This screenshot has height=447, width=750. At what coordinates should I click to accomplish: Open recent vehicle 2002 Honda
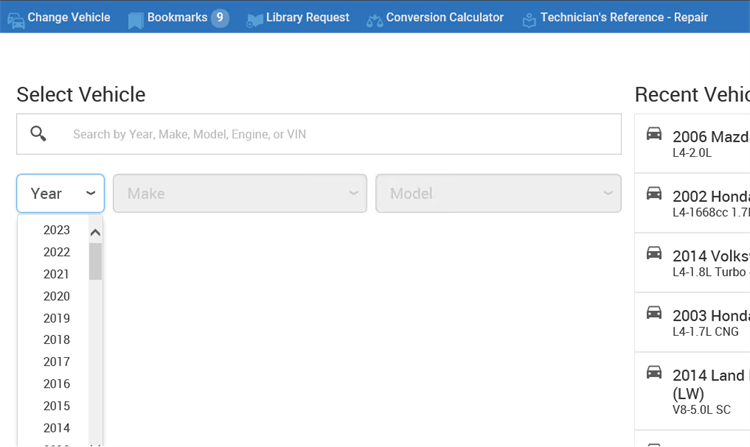point(692,203)
